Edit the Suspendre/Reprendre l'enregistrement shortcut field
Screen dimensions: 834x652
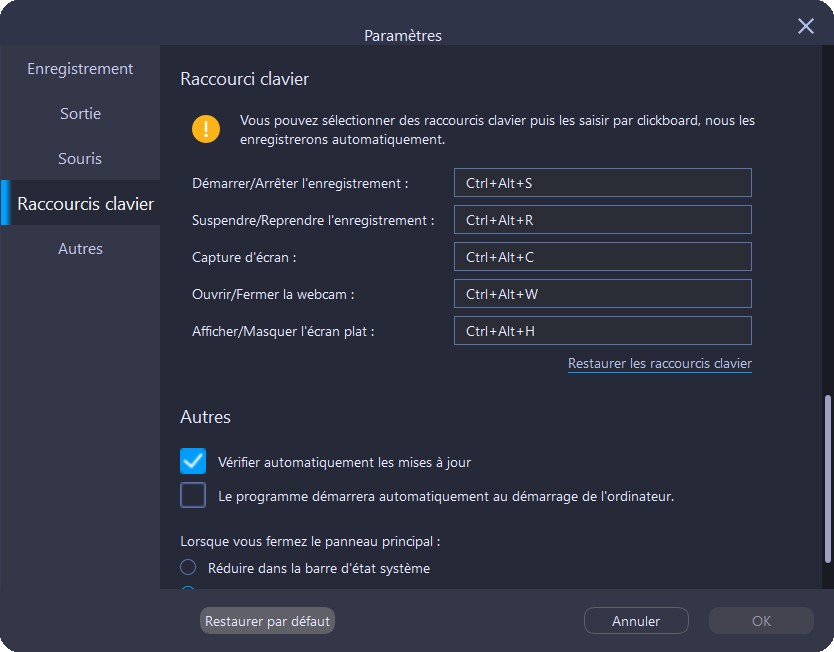[602, 220]
